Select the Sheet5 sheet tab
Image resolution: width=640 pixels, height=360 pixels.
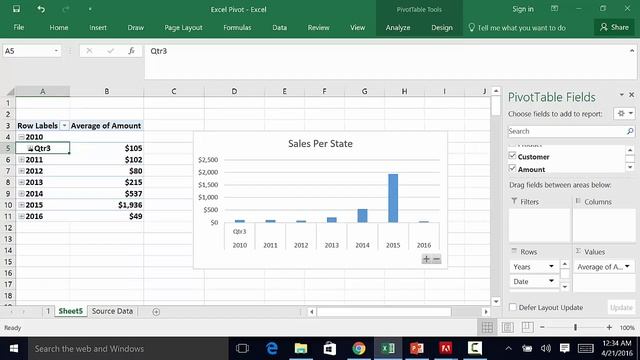click(71, 311)
